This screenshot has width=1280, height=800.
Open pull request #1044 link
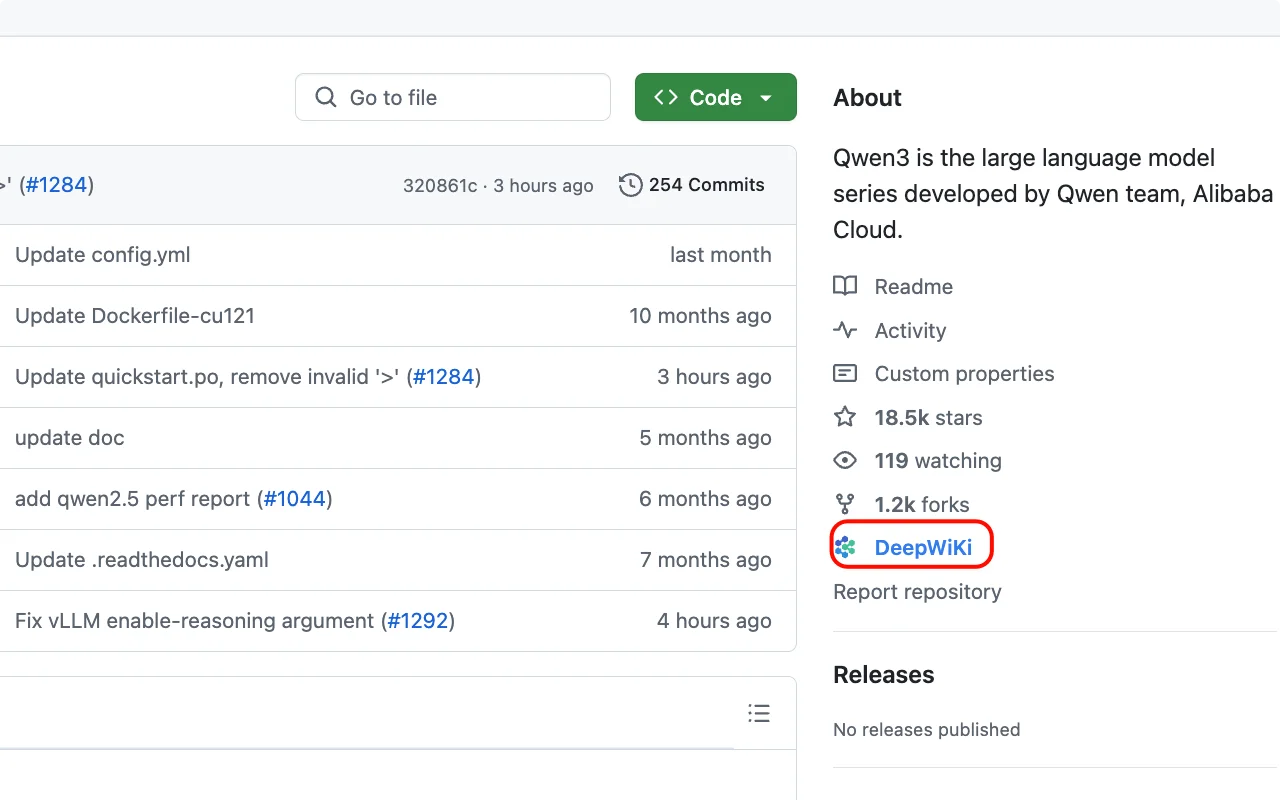[295, 499]
